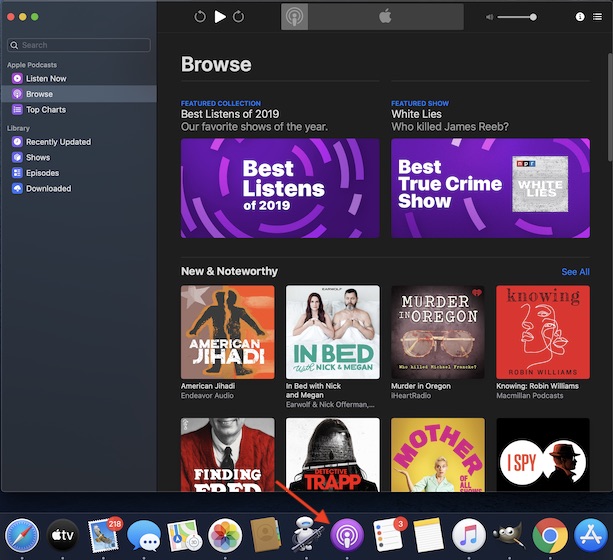Launch Safari from the Dock
Image resolution: width=613 pixels, height=560 pixels.
pyautogui.click(x=23, y=535)
